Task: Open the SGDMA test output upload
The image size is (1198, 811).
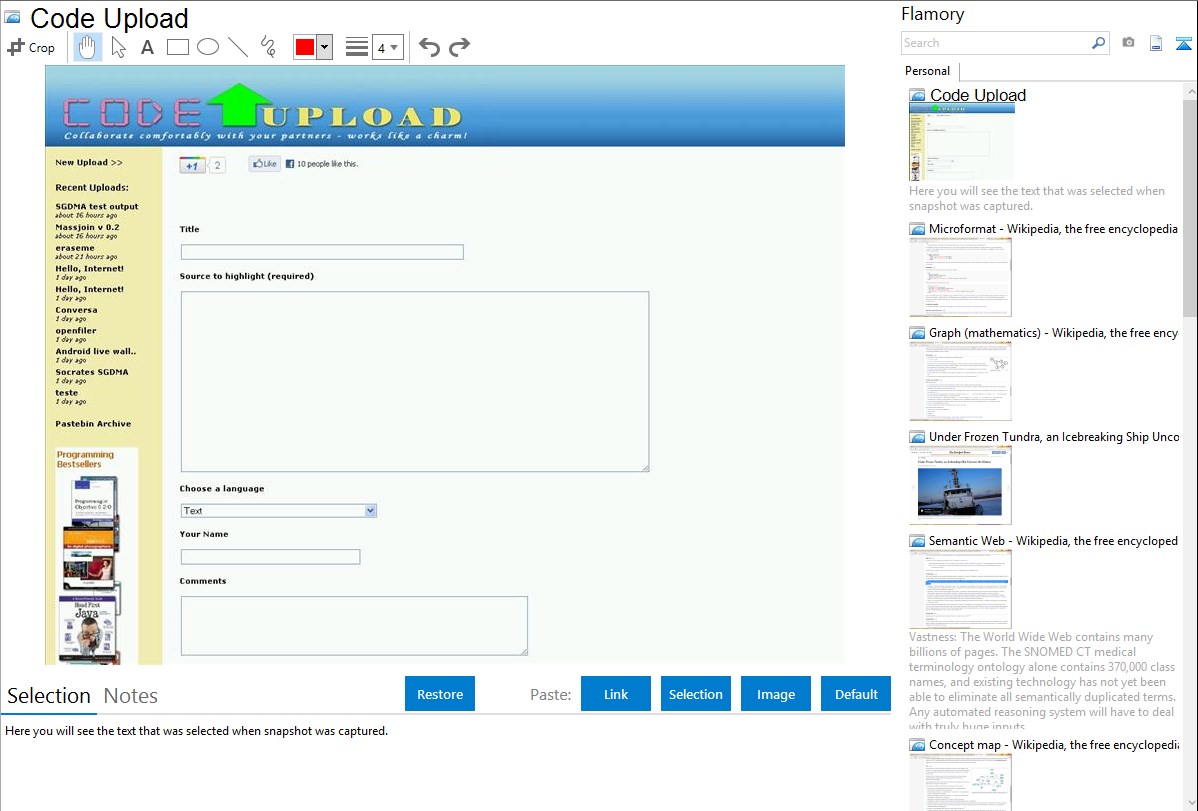Action: 97,206
